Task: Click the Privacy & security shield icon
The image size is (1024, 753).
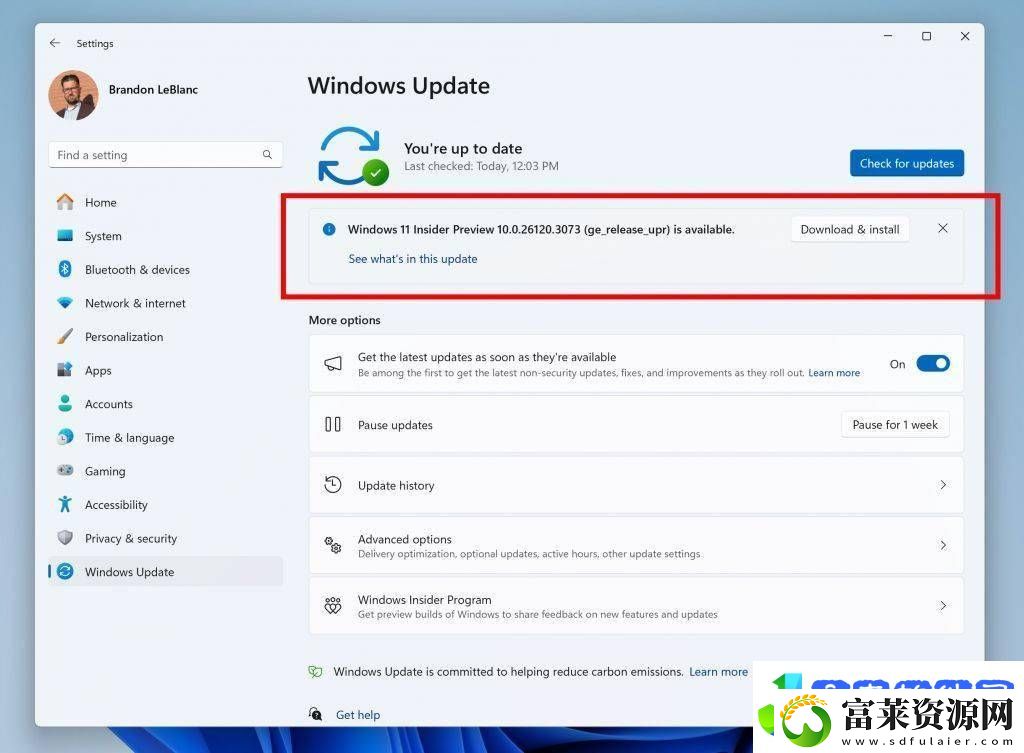Action: pyautogui.click(x=65, y=537)
